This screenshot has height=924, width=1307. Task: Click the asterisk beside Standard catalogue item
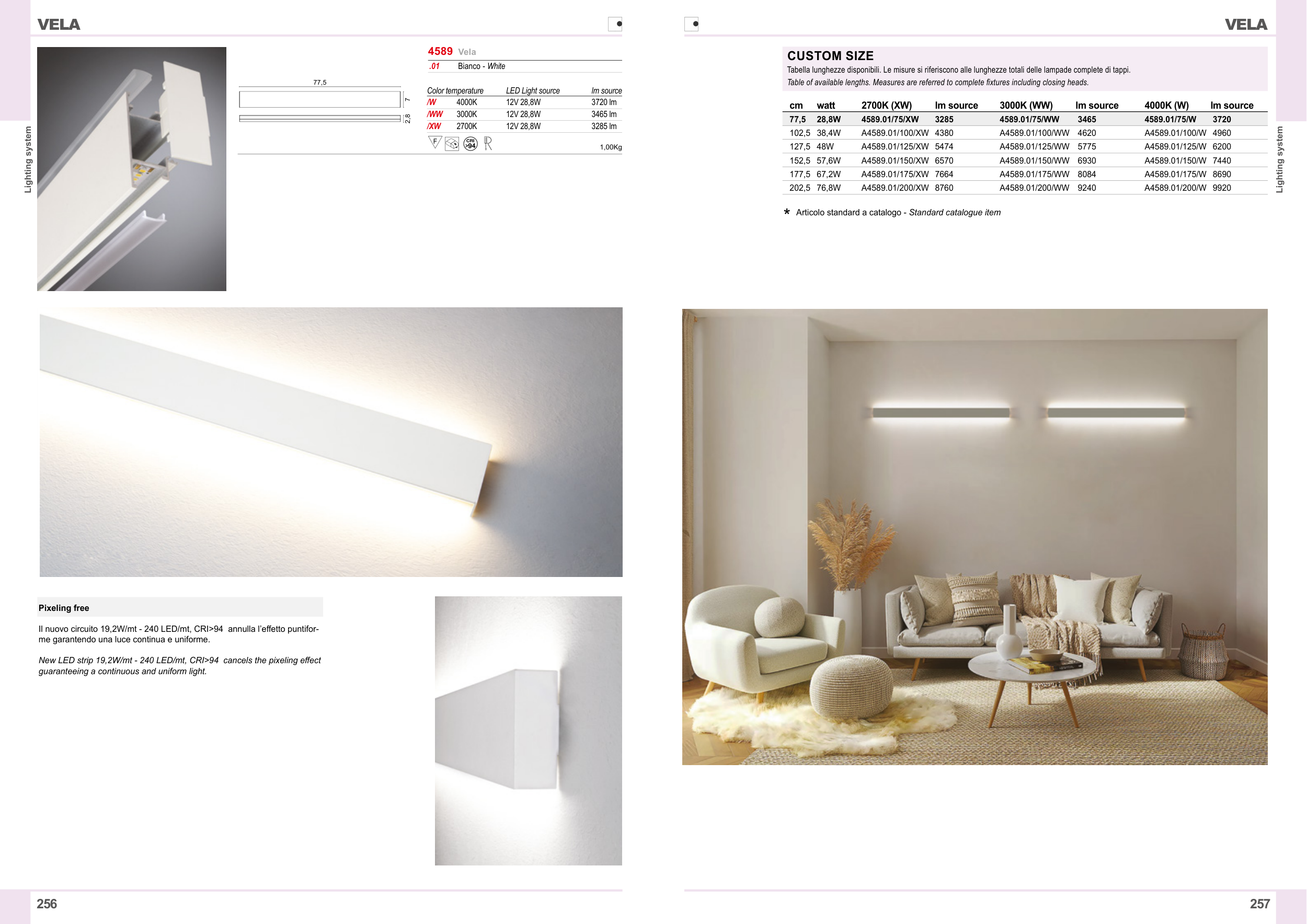coord(787,212)
